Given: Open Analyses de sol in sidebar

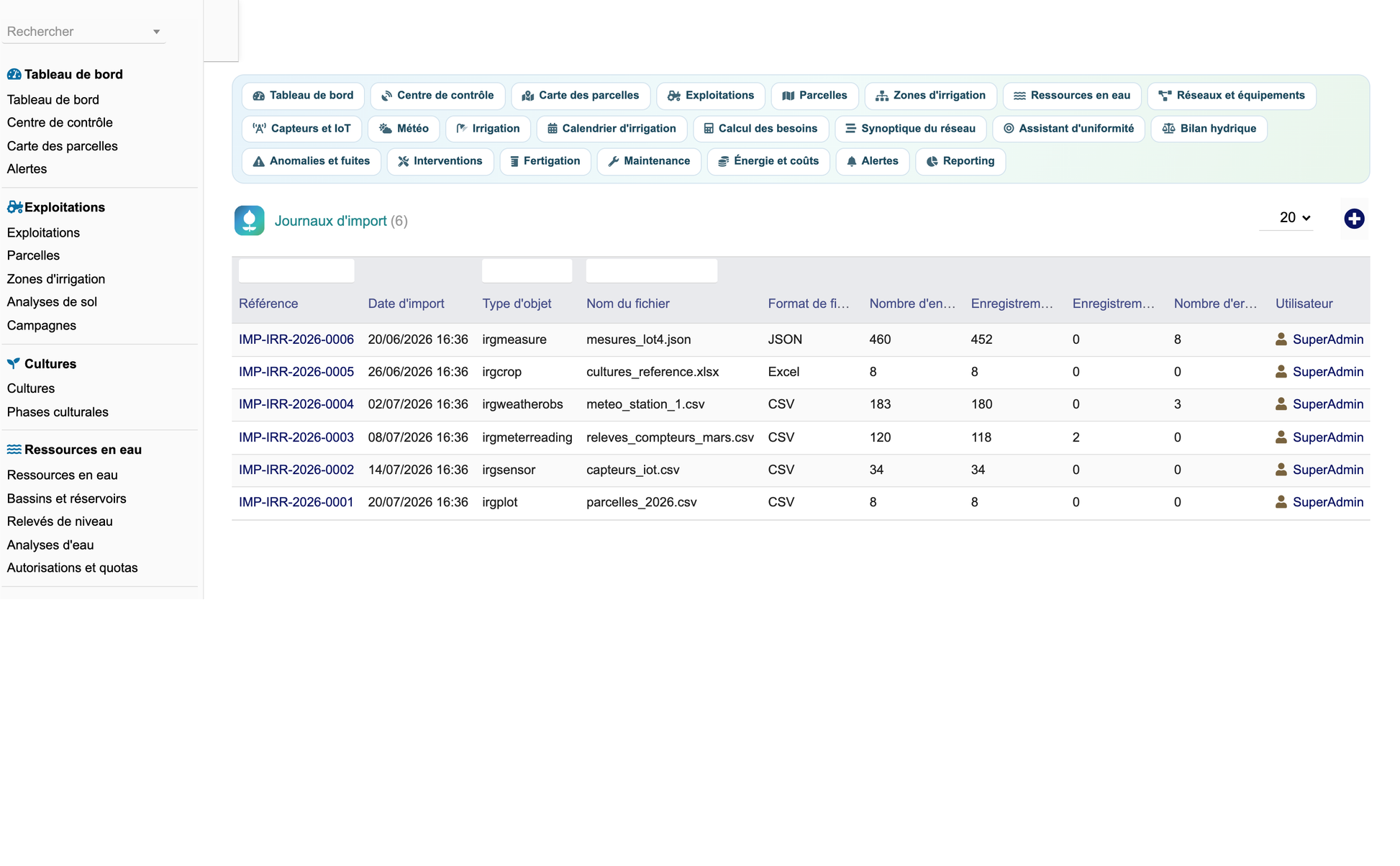Looking at the screenshot, I should point(52,302).
